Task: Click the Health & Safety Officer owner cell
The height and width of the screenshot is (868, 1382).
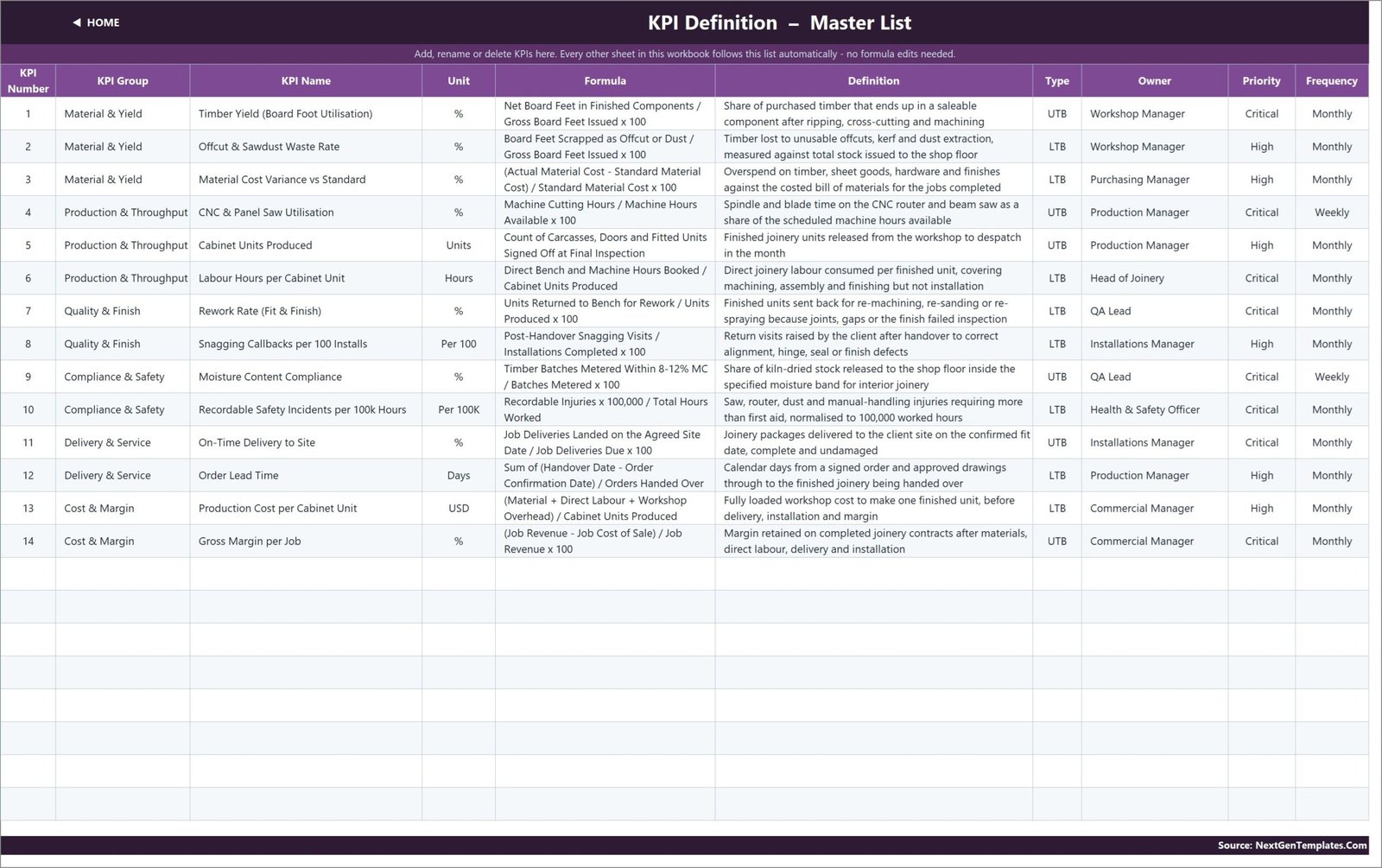Action: tap(1154, 409)
